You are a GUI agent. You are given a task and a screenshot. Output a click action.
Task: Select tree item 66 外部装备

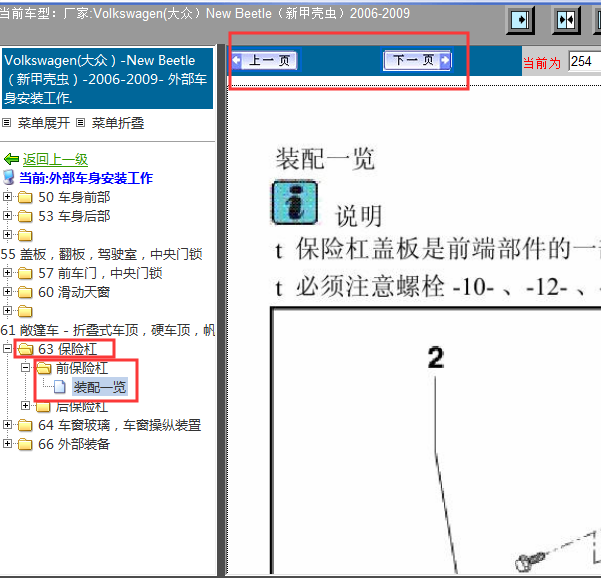pos(74,444)
